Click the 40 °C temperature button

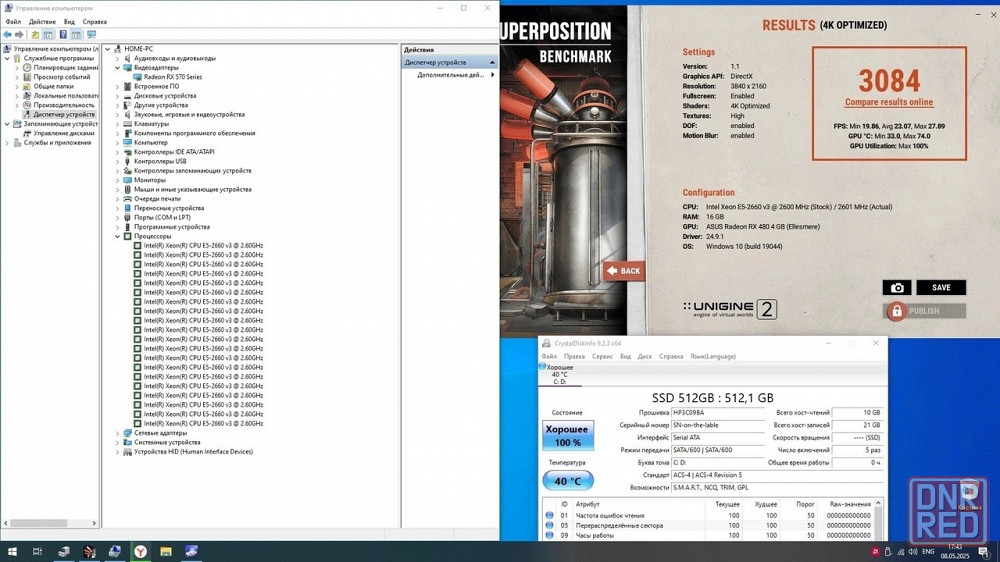(568, 480)
